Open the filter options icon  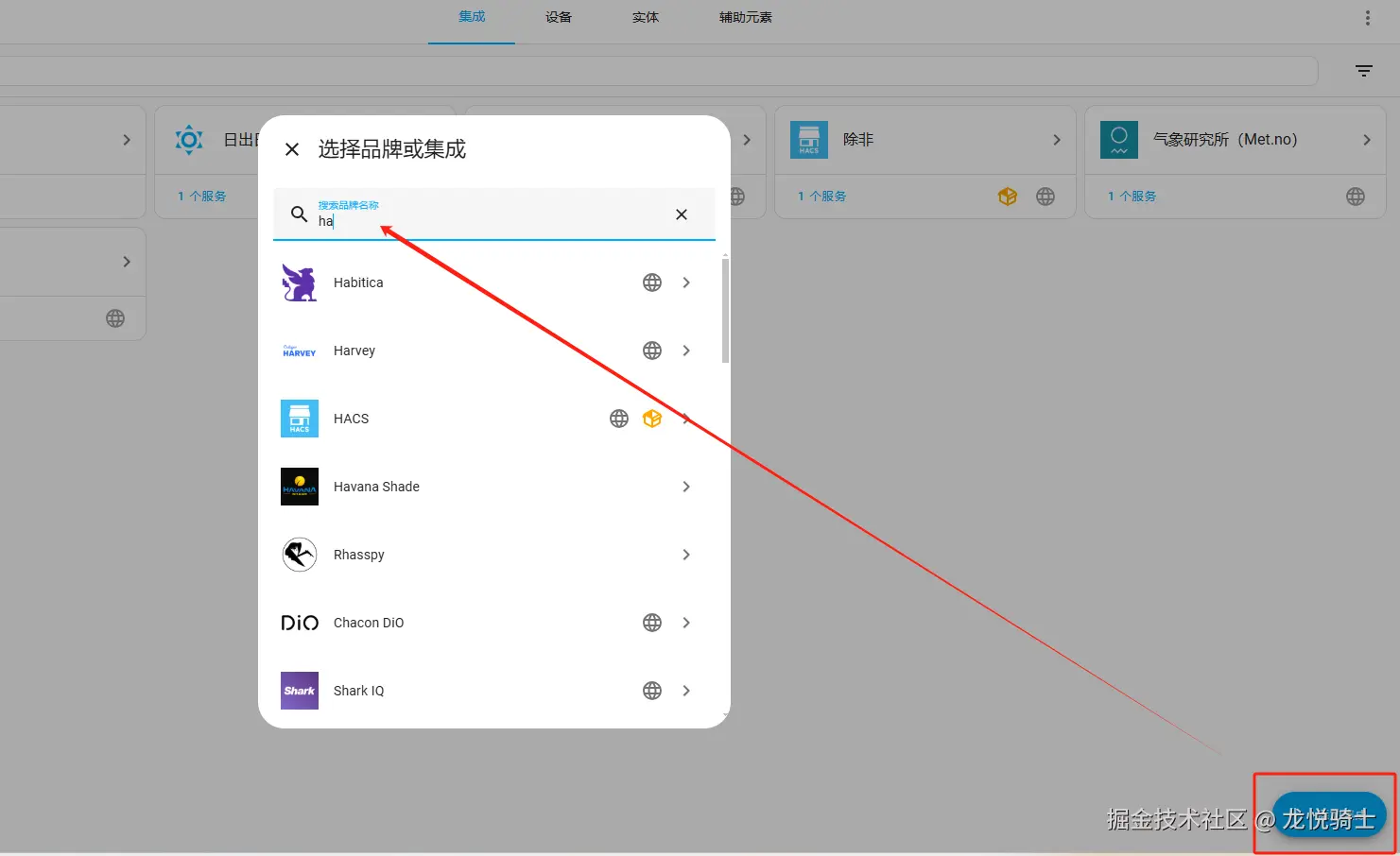(x=1364, y=71)
